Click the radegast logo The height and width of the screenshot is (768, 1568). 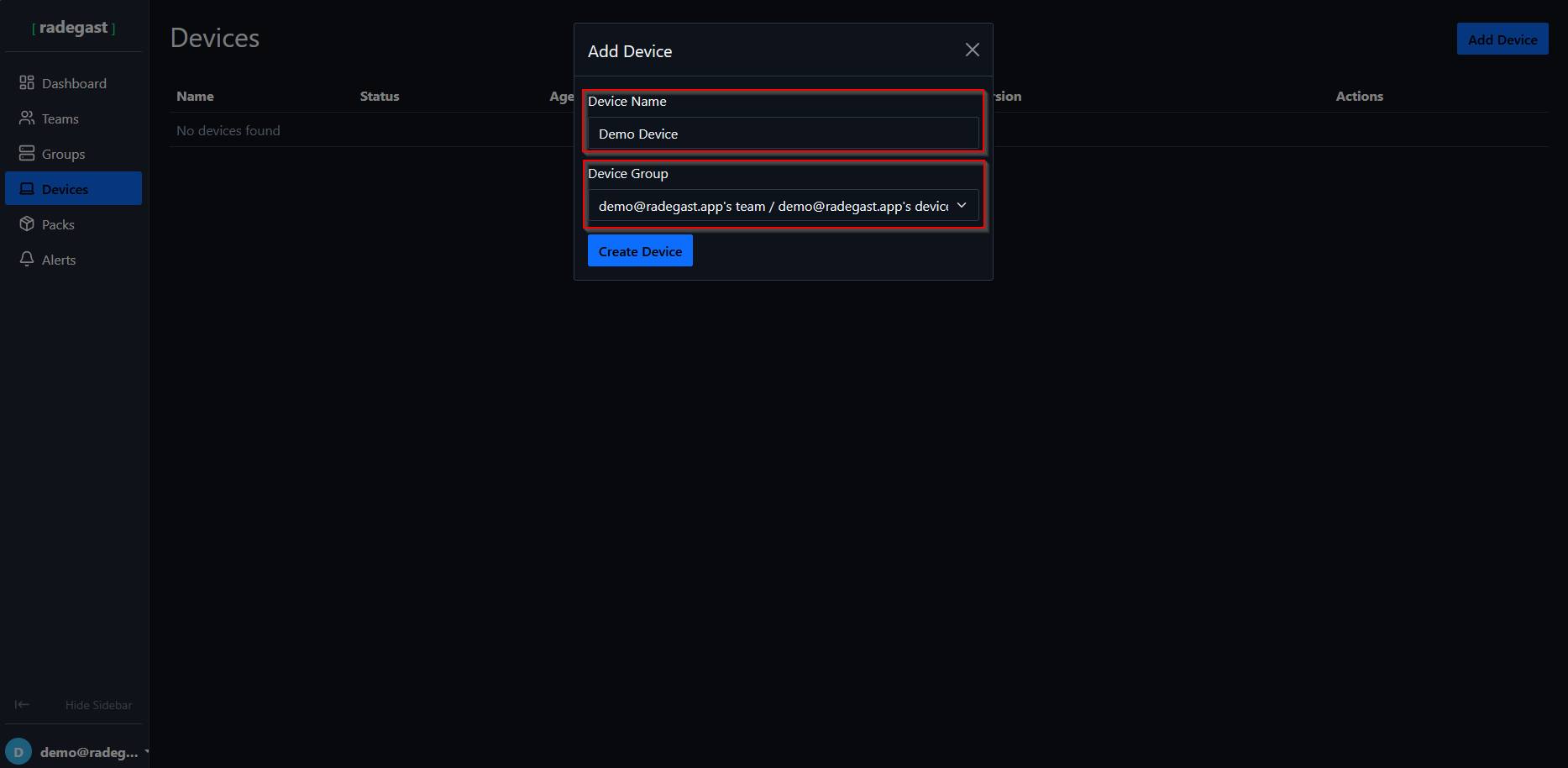tap(74, 28)
